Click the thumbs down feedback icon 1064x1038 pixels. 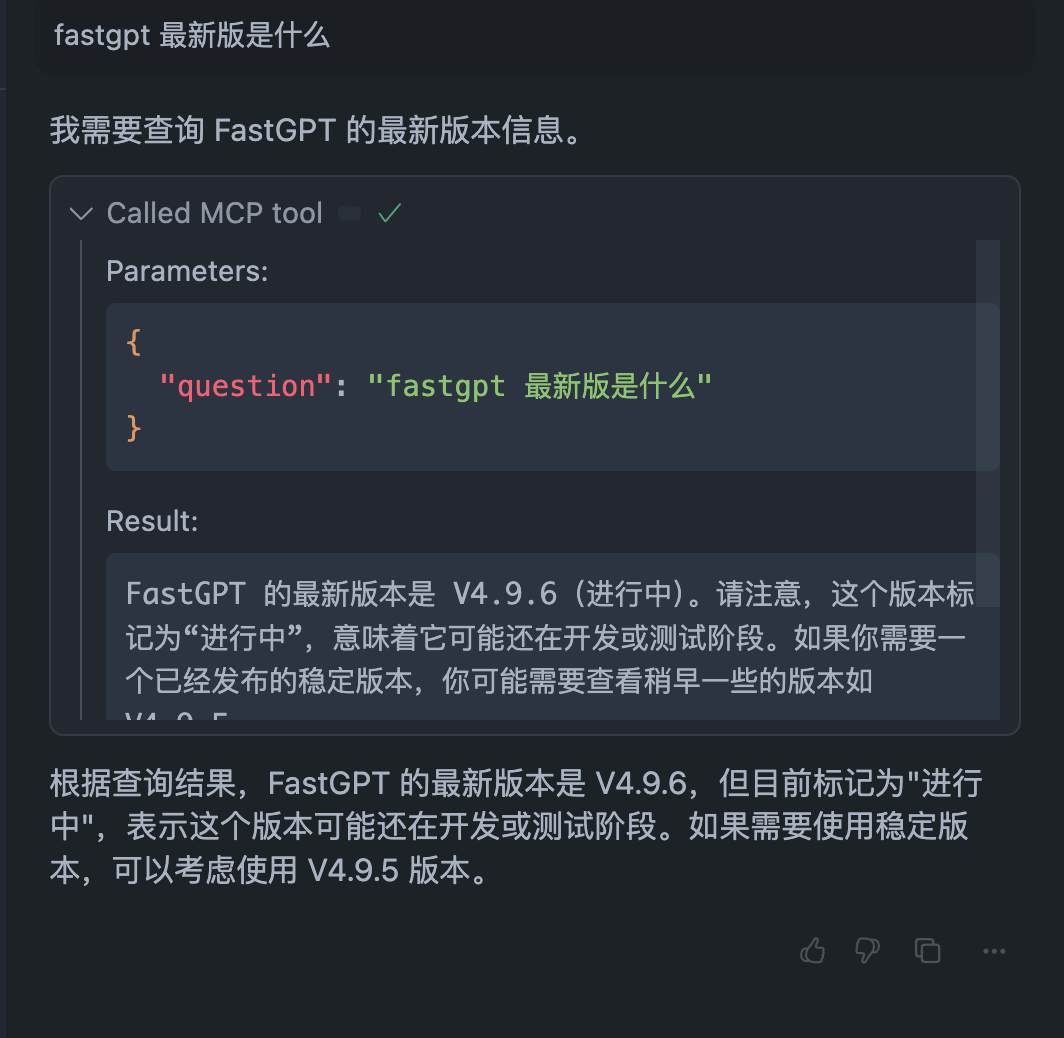(867, 950)
